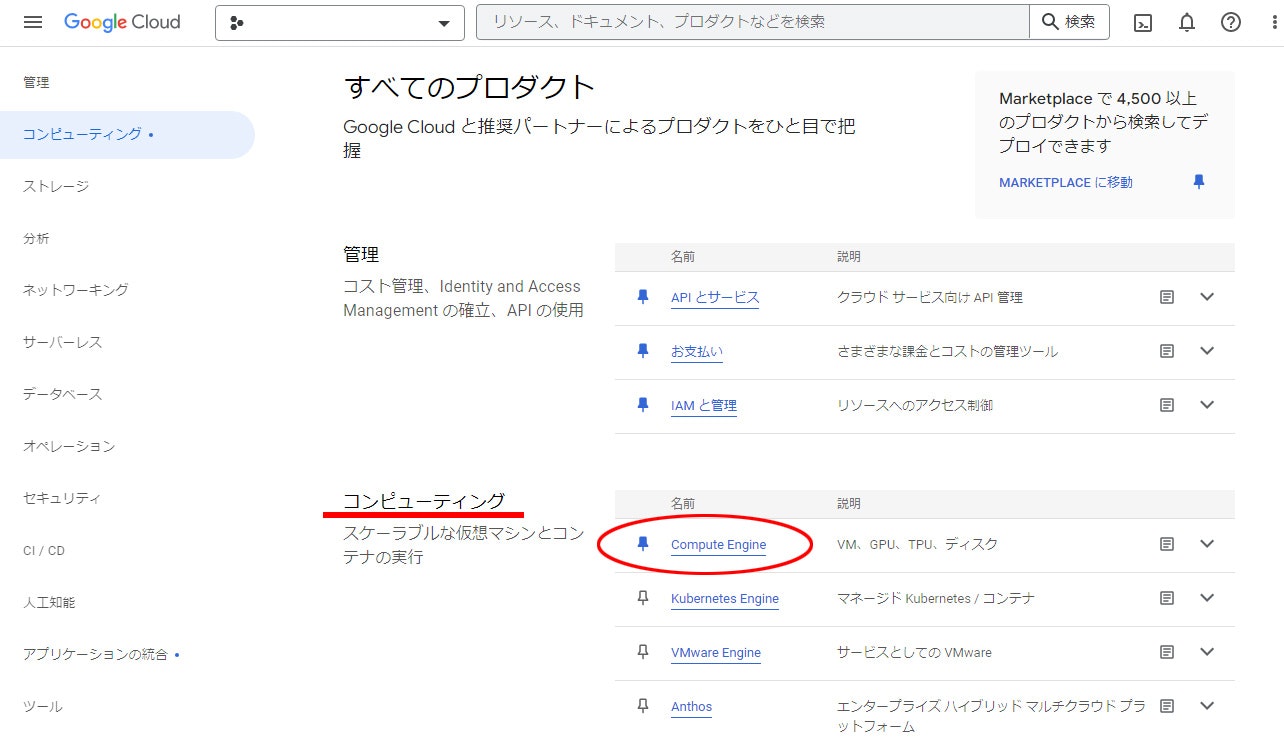
Task: Unpin お支払い row
Action: point(643,351)
